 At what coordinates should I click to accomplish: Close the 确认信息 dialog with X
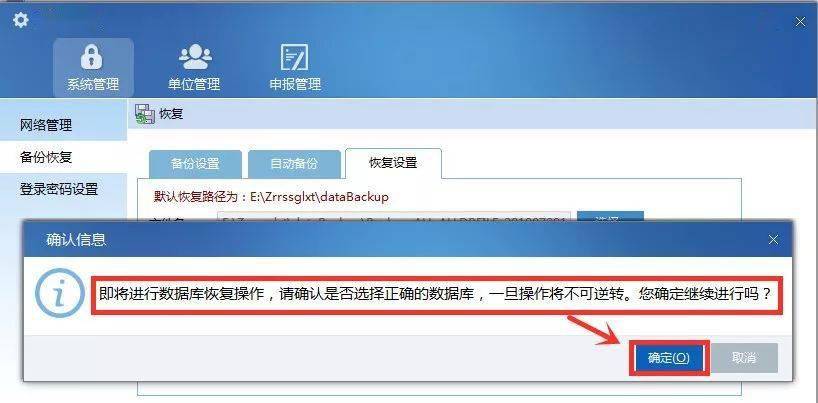773,240
